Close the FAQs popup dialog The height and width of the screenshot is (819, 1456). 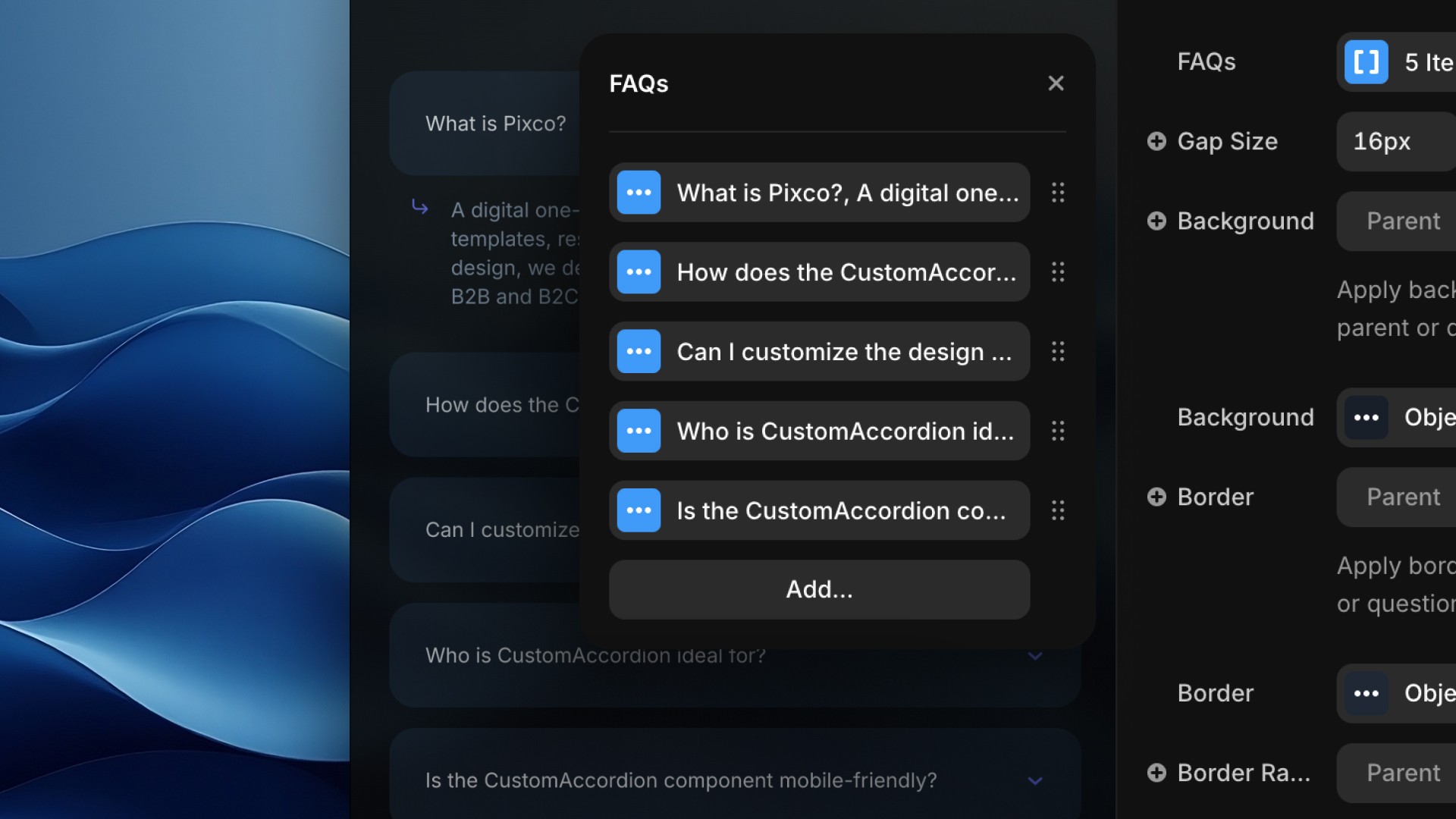(x=1056, y=83)
